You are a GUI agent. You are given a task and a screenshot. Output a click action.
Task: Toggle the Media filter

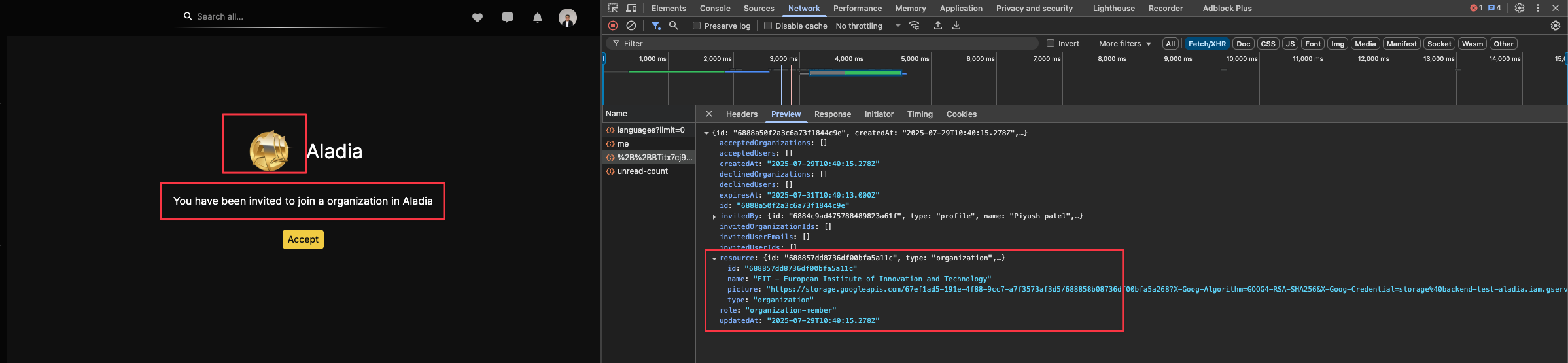pyautogui.click(x=1365, y=44)
